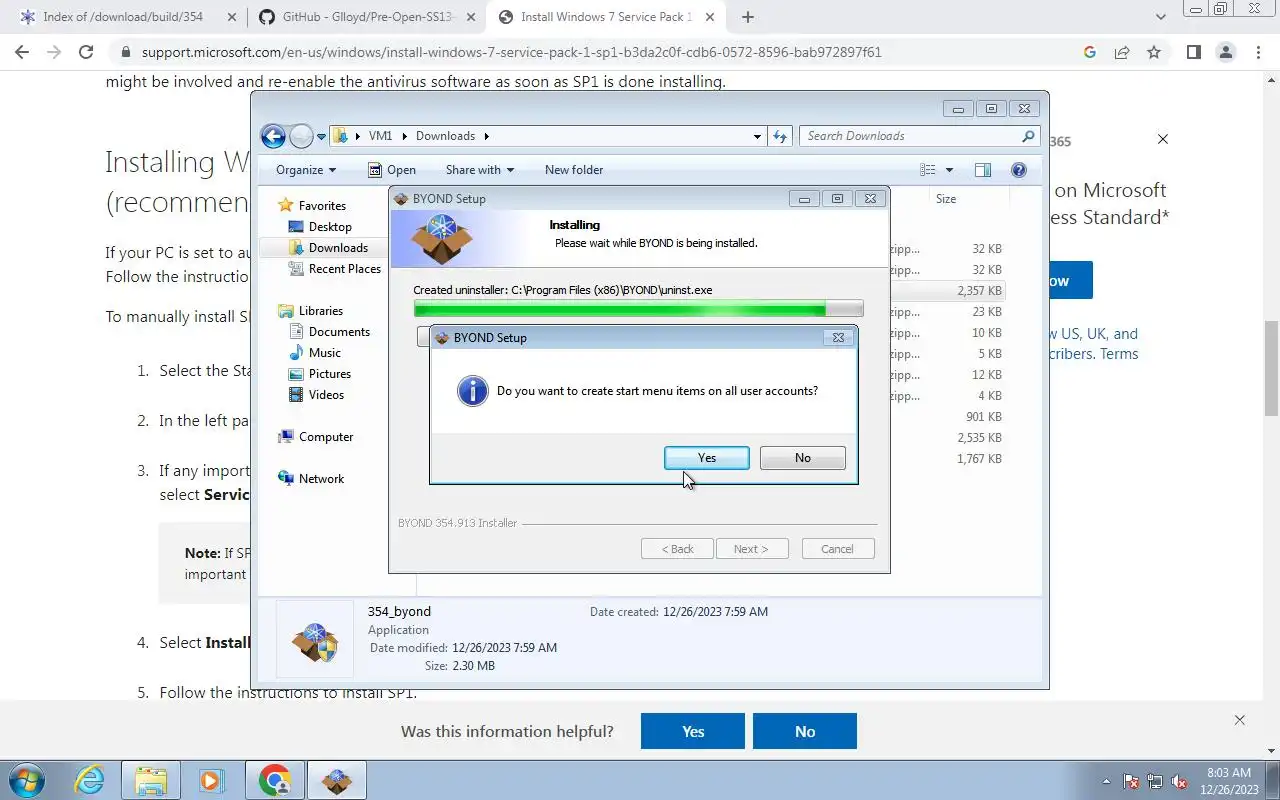Click magnifier icon in Search Downloads
The image size is (1280, 800).
[x=1028, y=136]
